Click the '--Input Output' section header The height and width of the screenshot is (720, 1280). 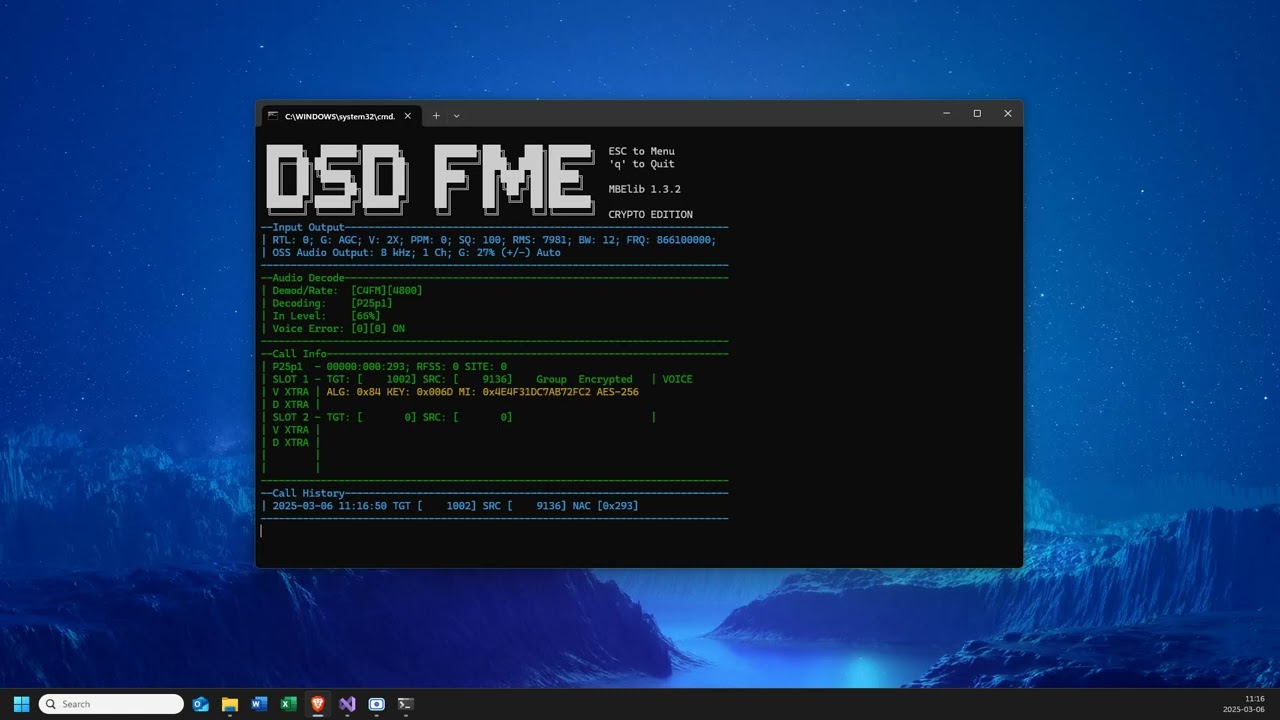click(303, 228)
